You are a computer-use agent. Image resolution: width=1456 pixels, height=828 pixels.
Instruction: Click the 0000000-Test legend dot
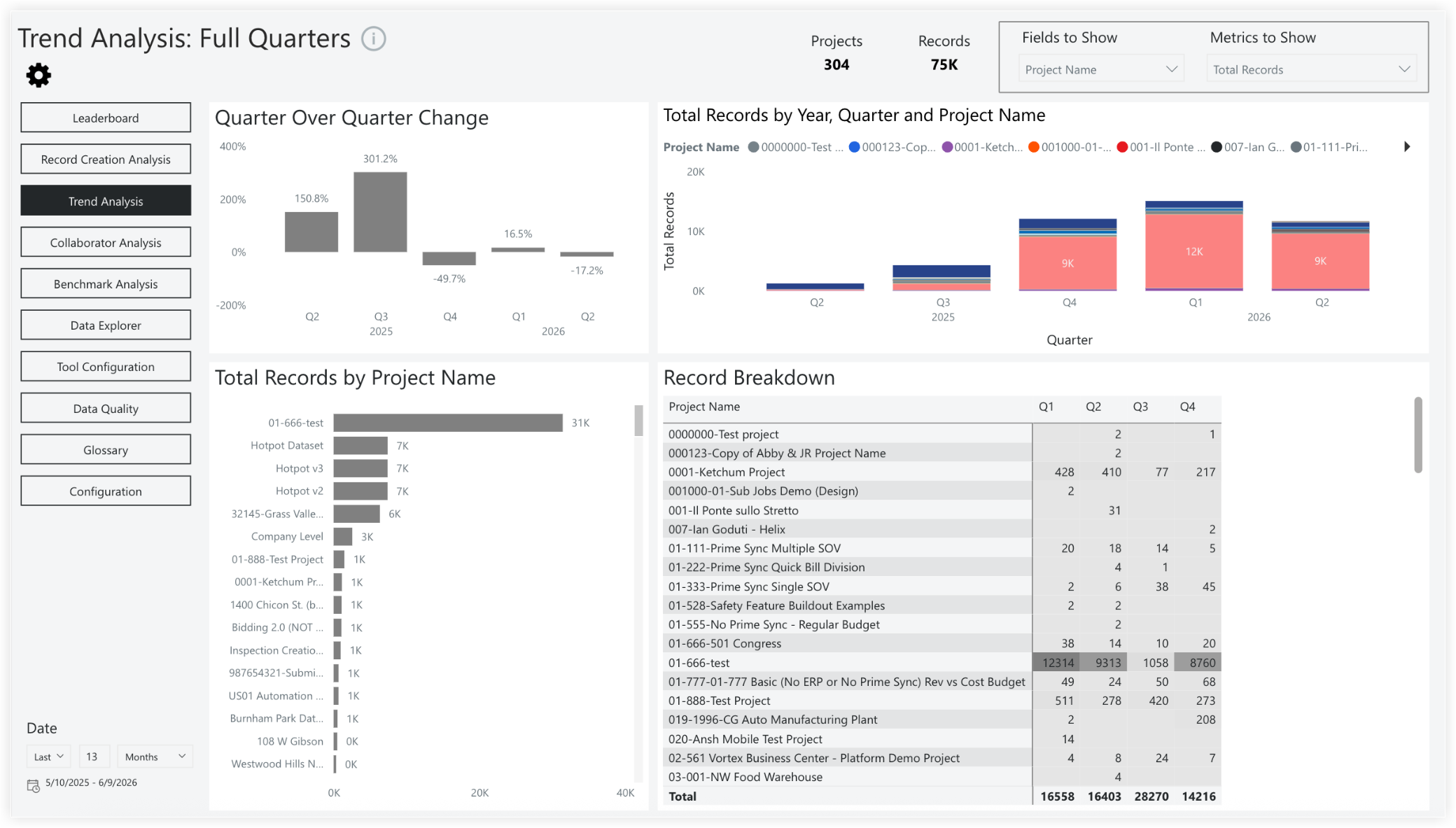(x=754, y=147)
